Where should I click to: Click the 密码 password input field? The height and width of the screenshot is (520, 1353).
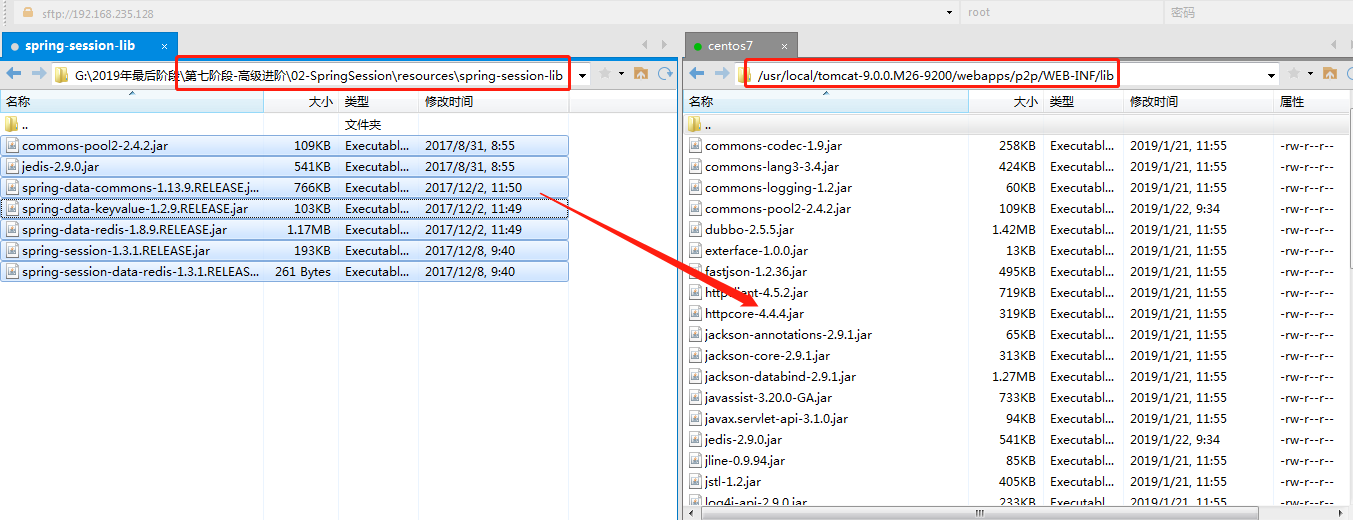pos(1255,13)
